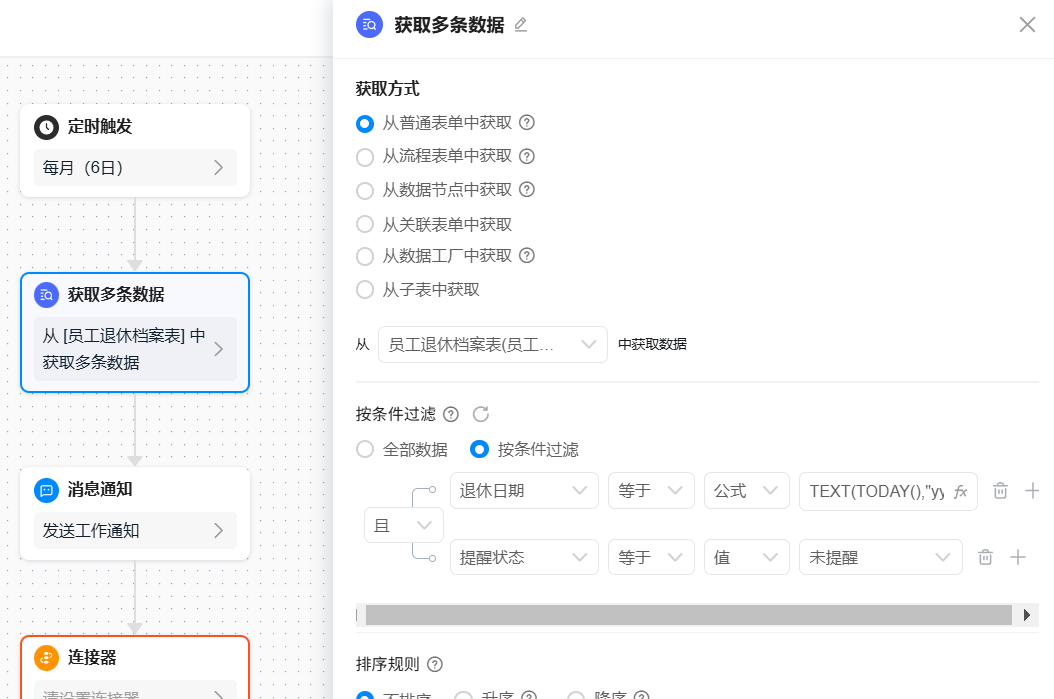Click the 消息通知 node message icon
1054x699 pixels.
click(46, 490)
